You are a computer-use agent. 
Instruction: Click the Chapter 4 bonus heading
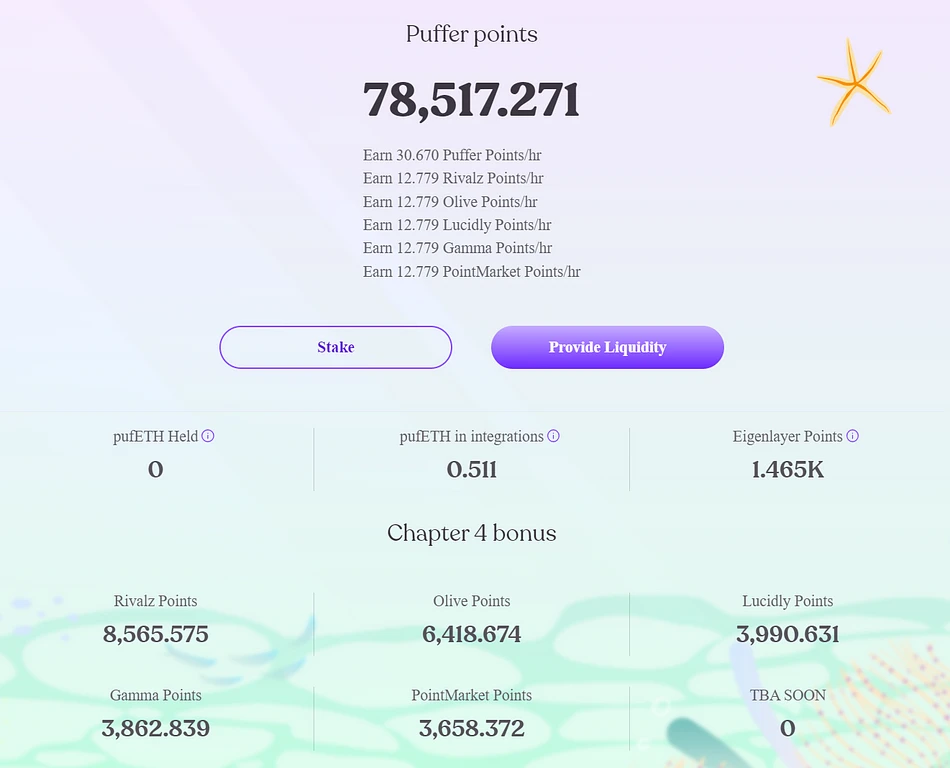tap(471, 533)
